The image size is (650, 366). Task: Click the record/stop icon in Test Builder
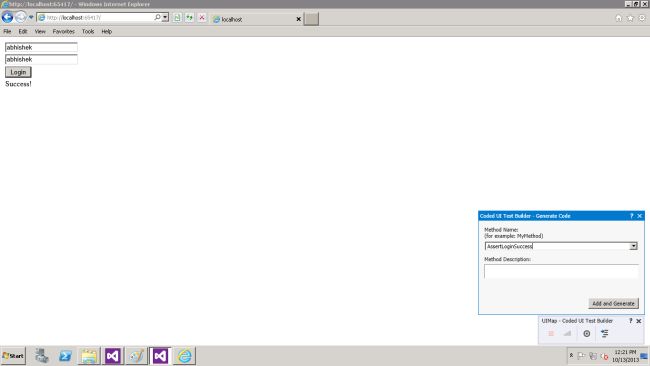pyautogui.click(x=551, y=333)
